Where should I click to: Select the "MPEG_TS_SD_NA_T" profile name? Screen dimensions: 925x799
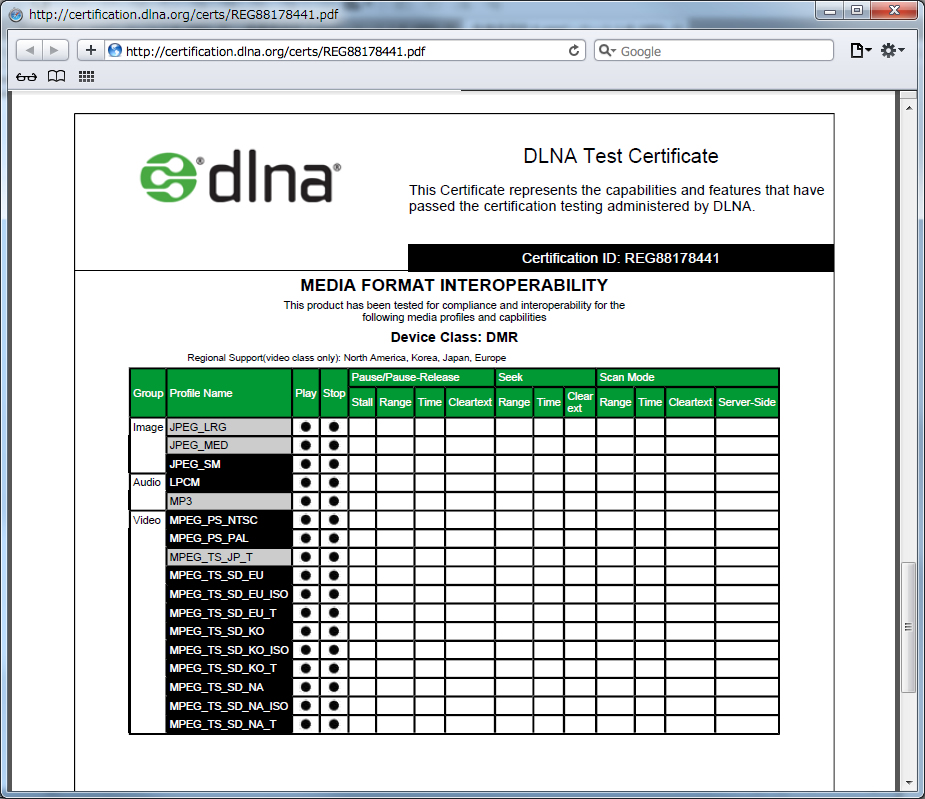(229, 725)
